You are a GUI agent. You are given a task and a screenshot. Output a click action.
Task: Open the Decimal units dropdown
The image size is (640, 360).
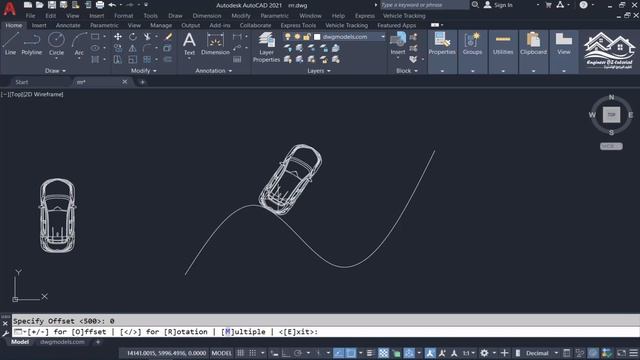coord(556,353)
